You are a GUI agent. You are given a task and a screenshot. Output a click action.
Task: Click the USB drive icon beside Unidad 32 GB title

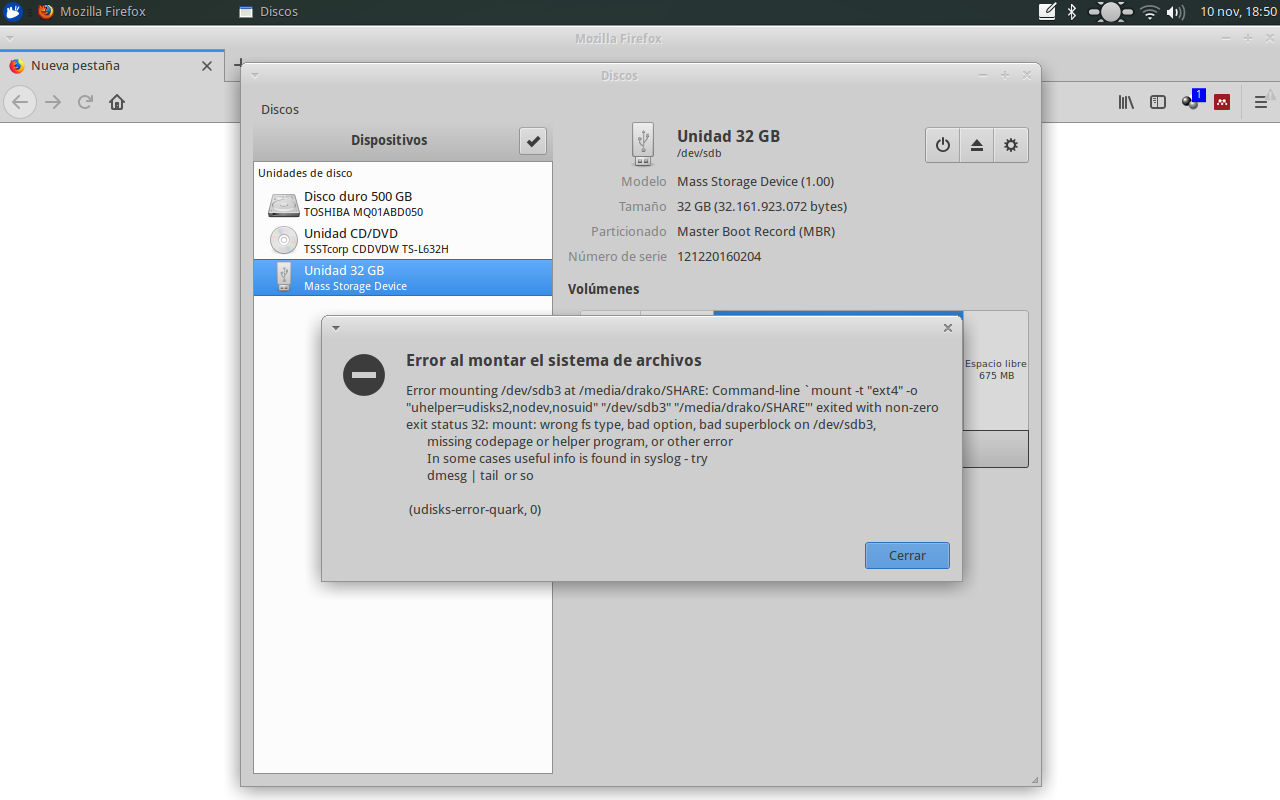642,144
